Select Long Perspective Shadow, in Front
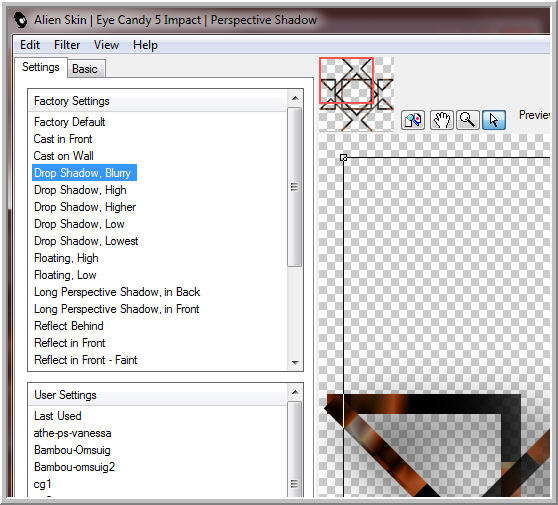Image resolution: width=558 pixels, height=505 pixels. (116, 309)
